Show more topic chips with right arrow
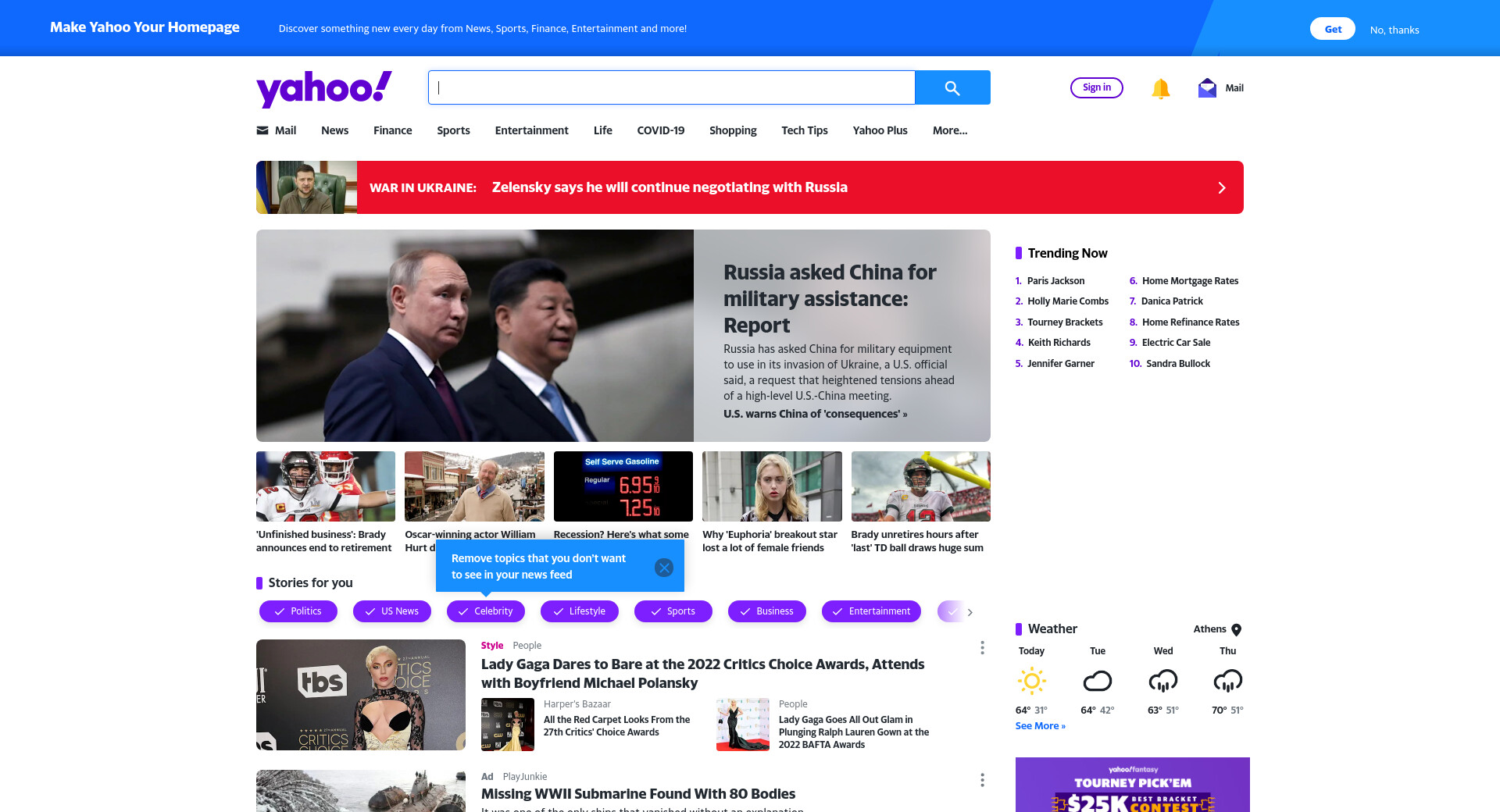The height and width of the screenshot is (812, 1500). 970,612
